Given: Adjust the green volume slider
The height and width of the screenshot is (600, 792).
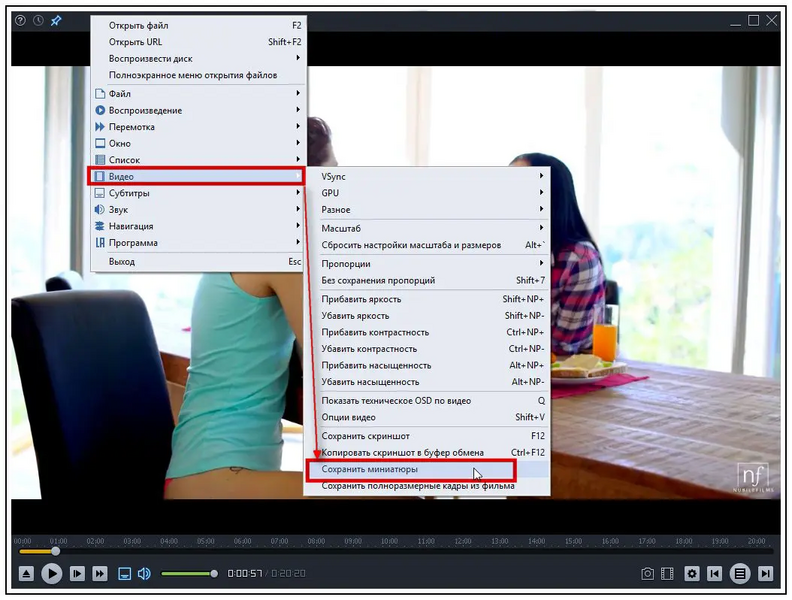Looking at the screenshot, I should [x=188, y=573].
